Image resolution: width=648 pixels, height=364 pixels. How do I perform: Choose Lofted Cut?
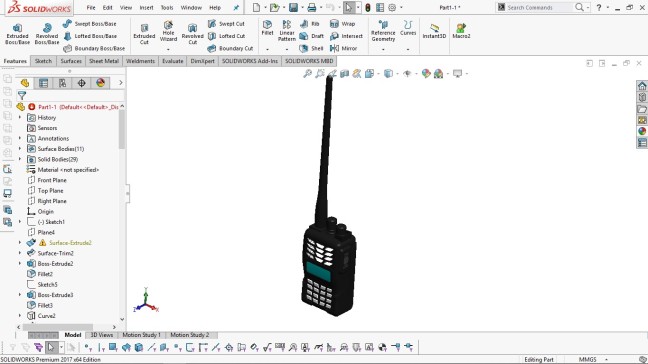pos(226,36)
